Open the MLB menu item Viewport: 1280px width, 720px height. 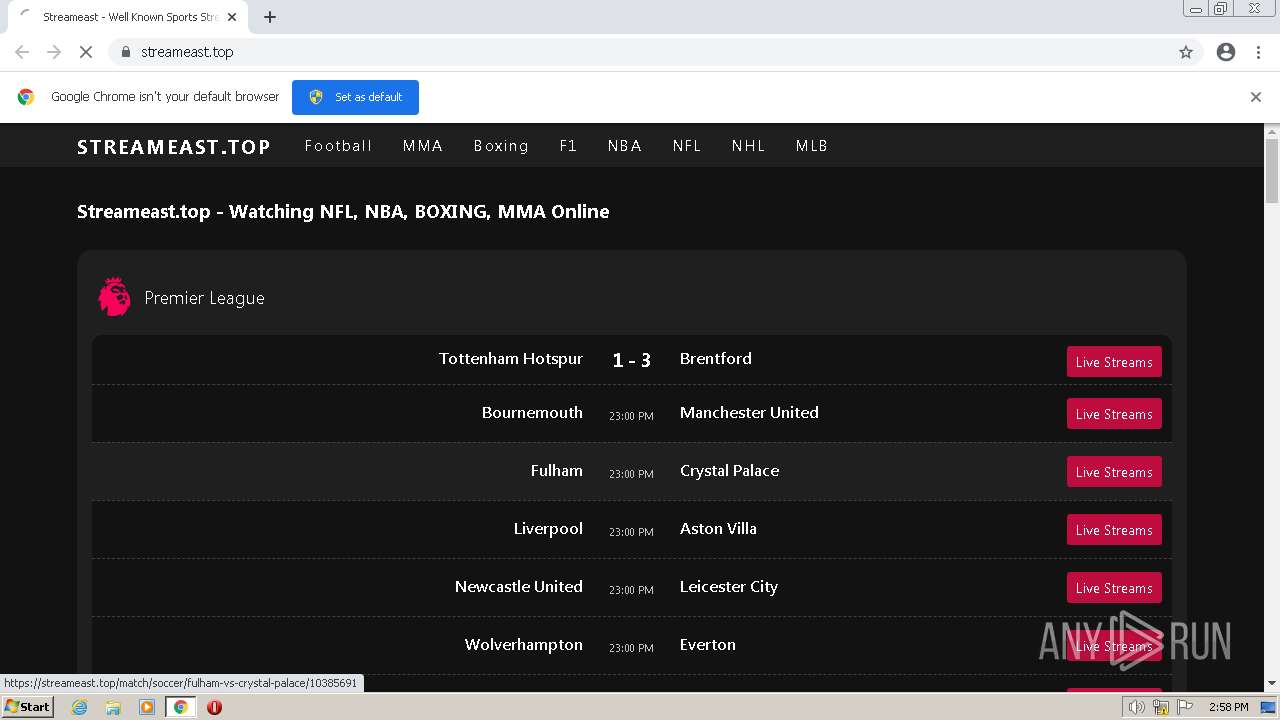coord(812,146)
